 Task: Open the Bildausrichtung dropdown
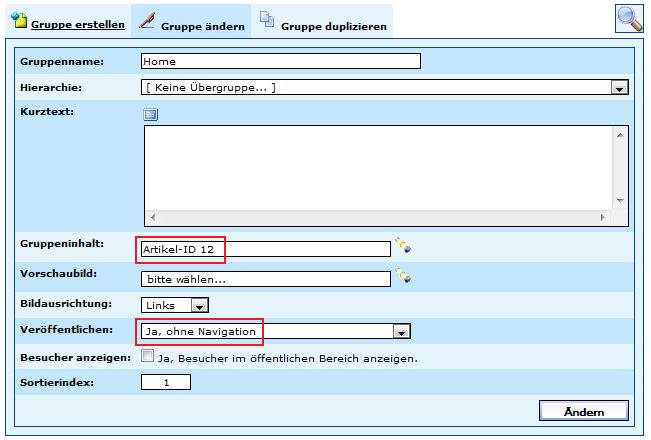point(199,305)
